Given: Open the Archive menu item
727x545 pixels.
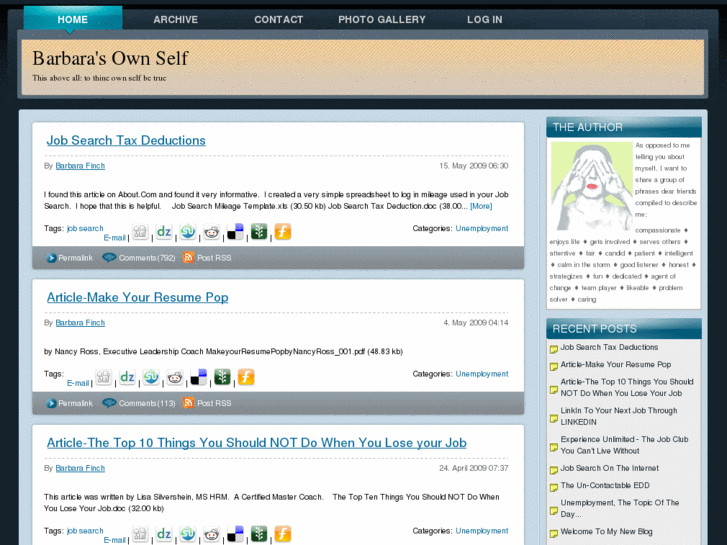Looking at the screenshot, I should (x=176, y=19).
